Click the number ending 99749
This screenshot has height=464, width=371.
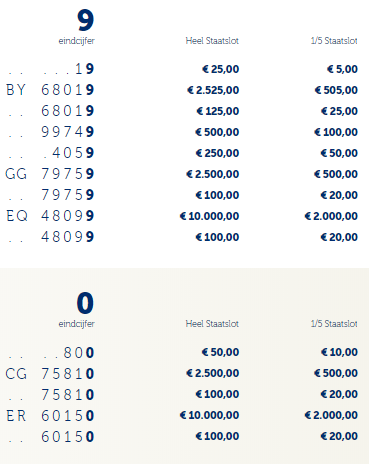(68, 132)
